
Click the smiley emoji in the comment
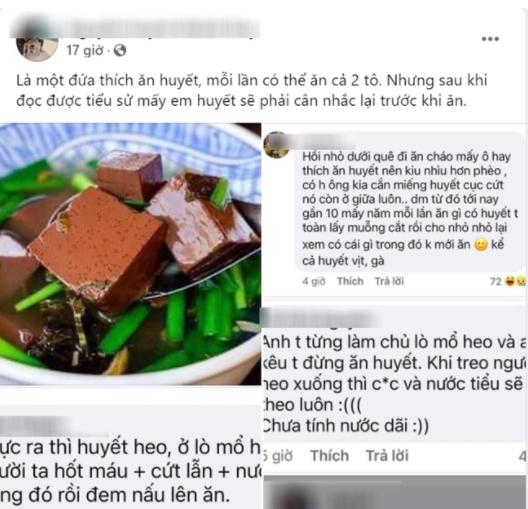click(x=481, y=245)
